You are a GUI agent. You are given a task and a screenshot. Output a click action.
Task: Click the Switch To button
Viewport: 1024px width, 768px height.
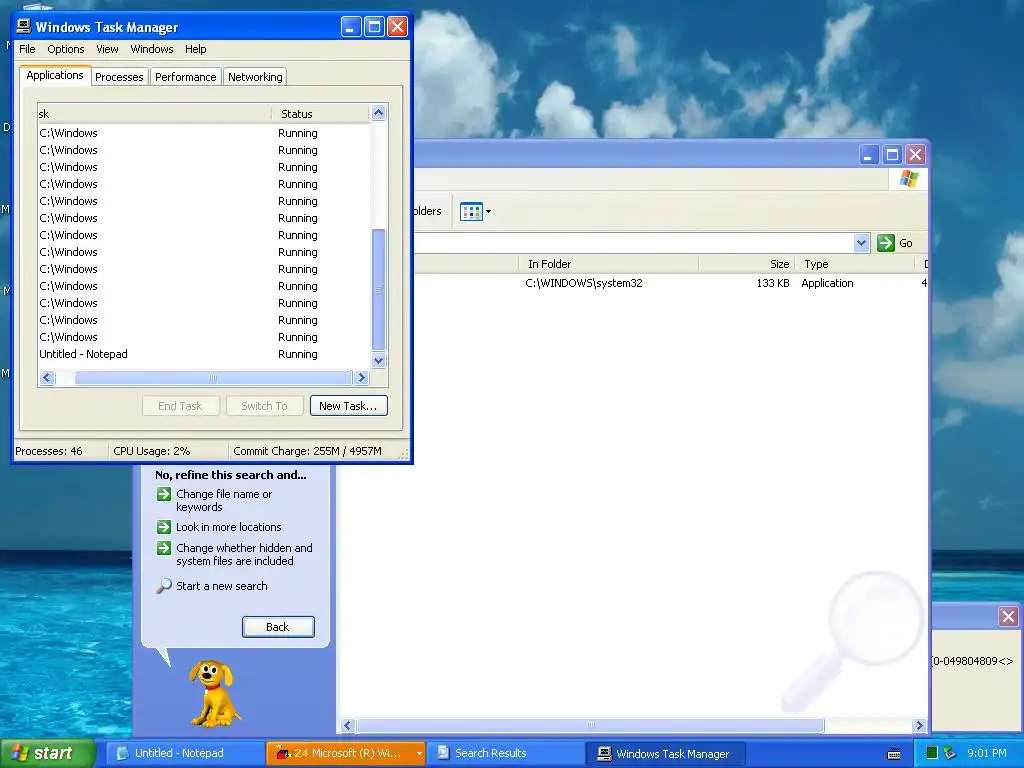point(264,406)
